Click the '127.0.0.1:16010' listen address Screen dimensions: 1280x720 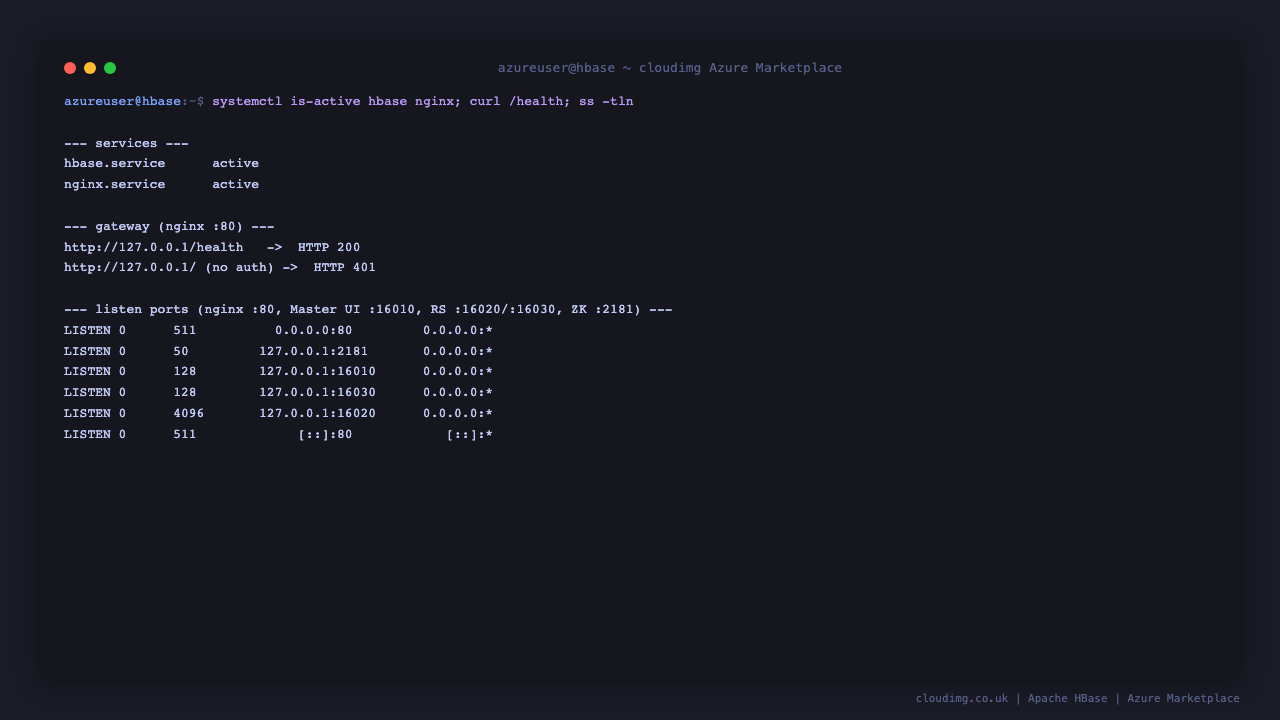coord(318,372)
